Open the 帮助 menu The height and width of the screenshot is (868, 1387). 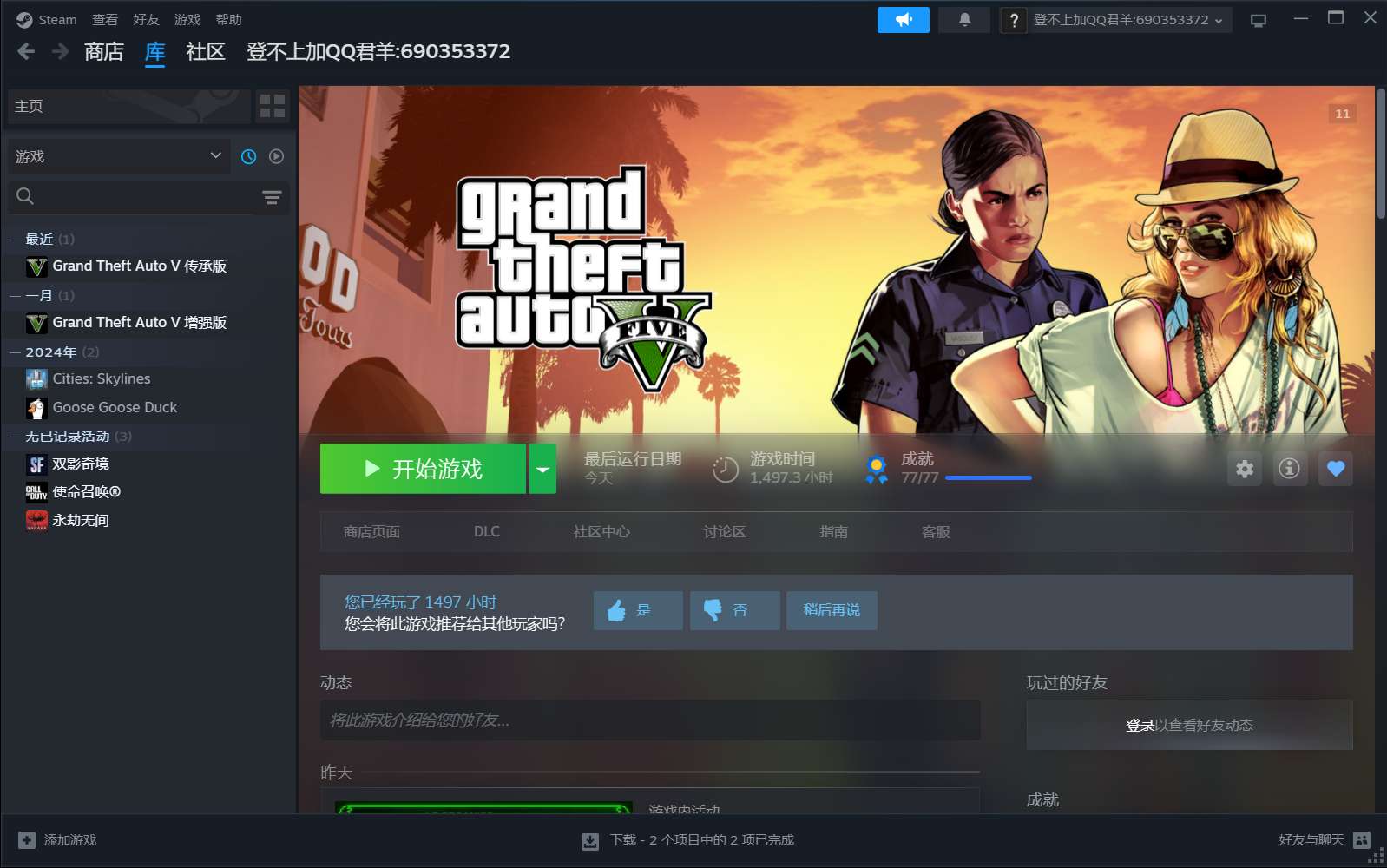click(x=229, y=19)
